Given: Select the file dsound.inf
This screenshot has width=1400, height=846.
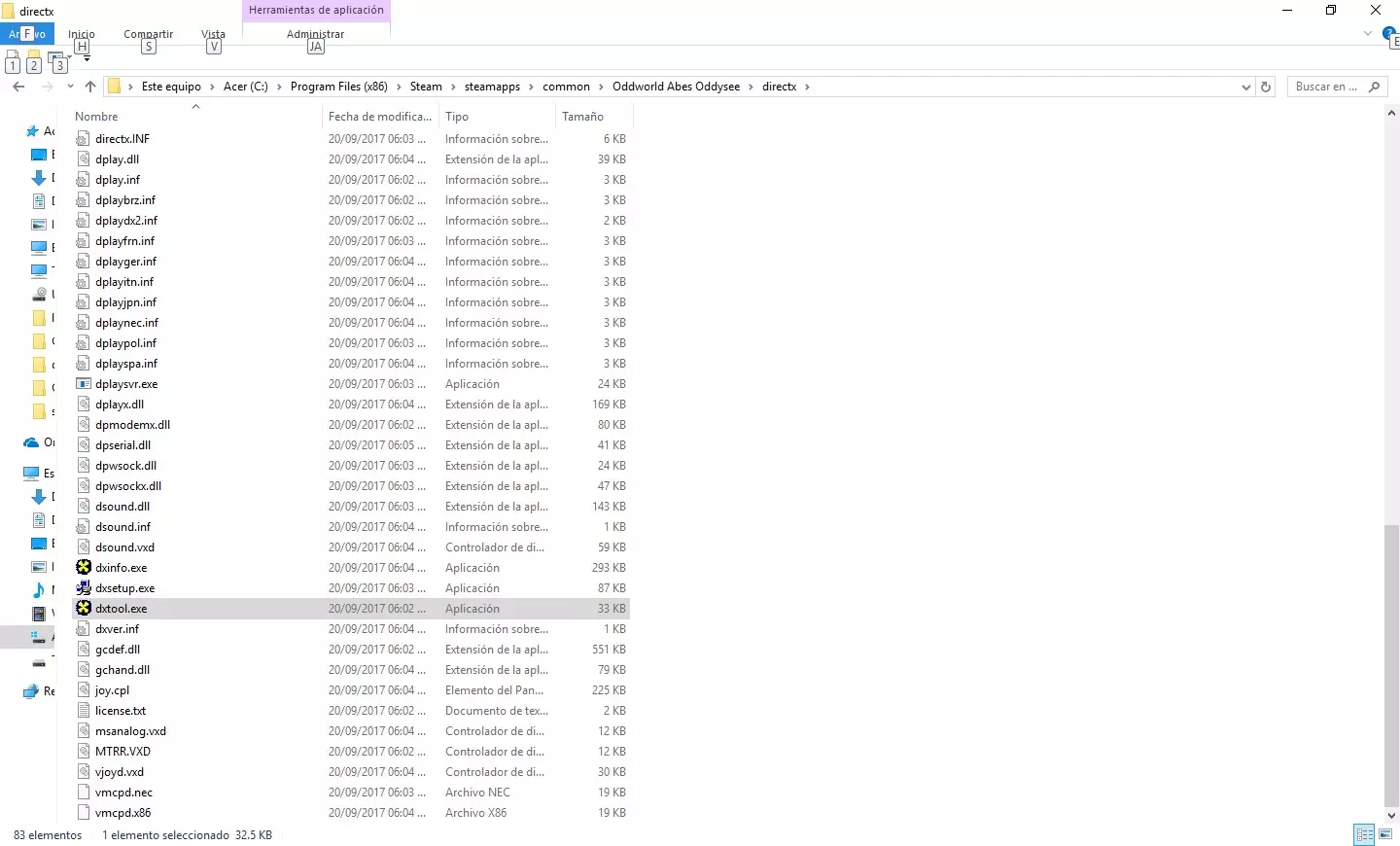Looking at the screenshot, I should pyautogui.click(x=122, y=527).
